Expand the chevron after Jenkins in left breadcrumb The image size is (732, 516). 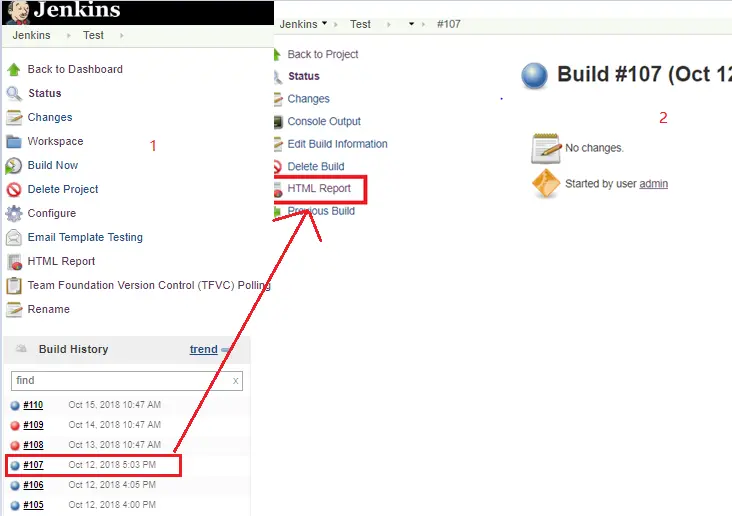tap(69, 35)
